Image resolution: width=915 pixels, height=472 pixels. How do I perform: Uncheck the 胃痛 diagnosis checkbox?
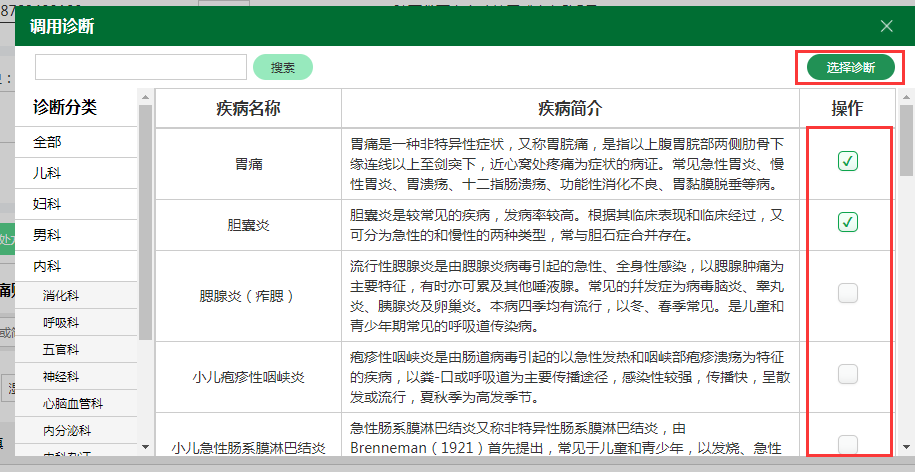tap(848, 161)
